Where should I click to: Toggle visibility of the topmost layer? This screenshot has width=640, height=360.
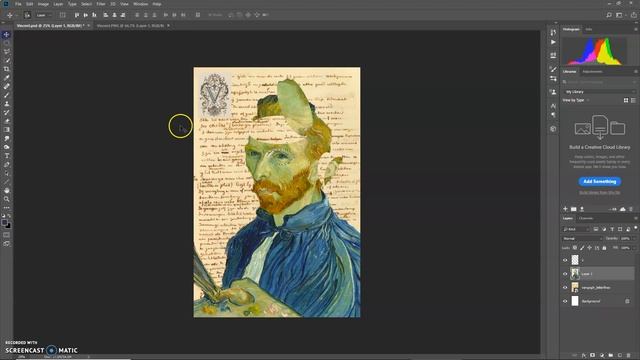coord(565,260)
